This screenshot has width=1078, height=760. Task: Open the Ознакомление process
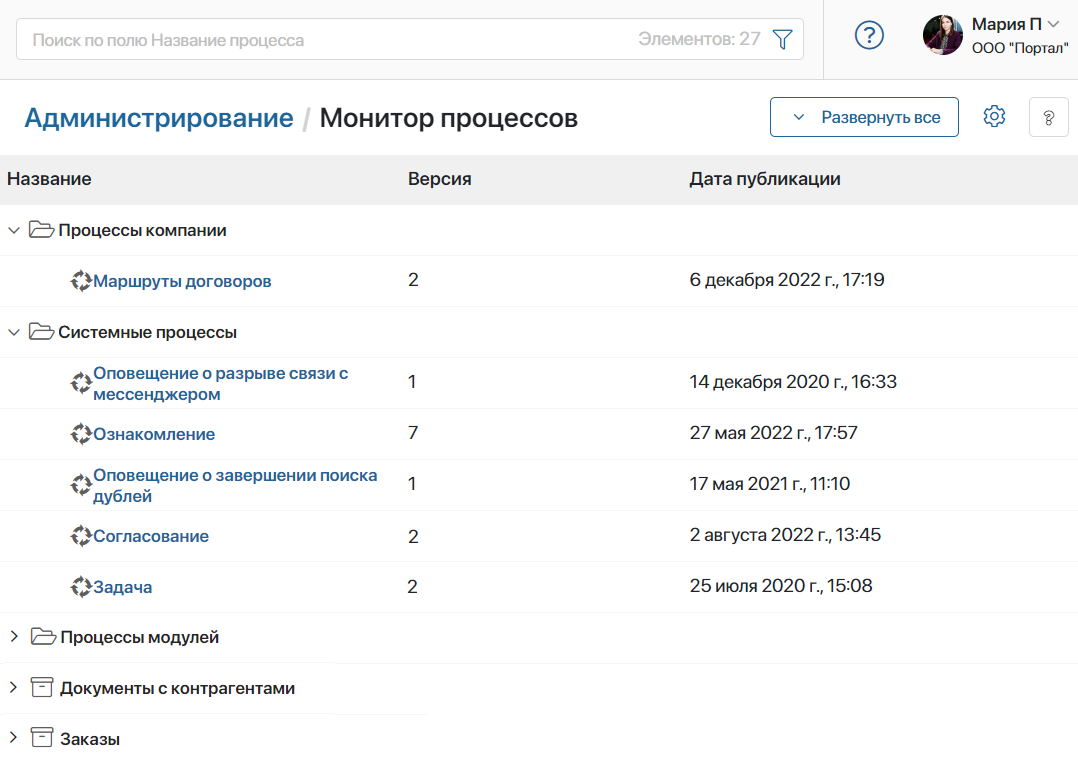tap(154, 434)
